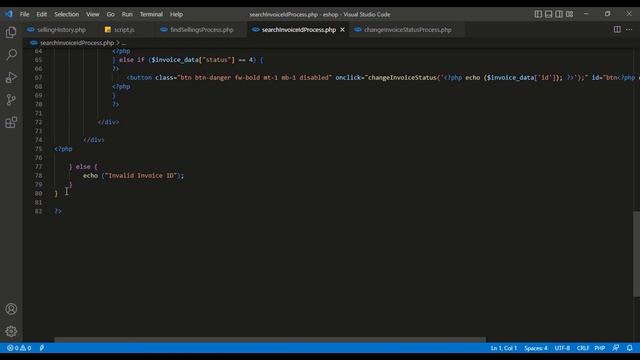640x360 pixels.
Task: Open the File menu
Action: click(24, 14)
